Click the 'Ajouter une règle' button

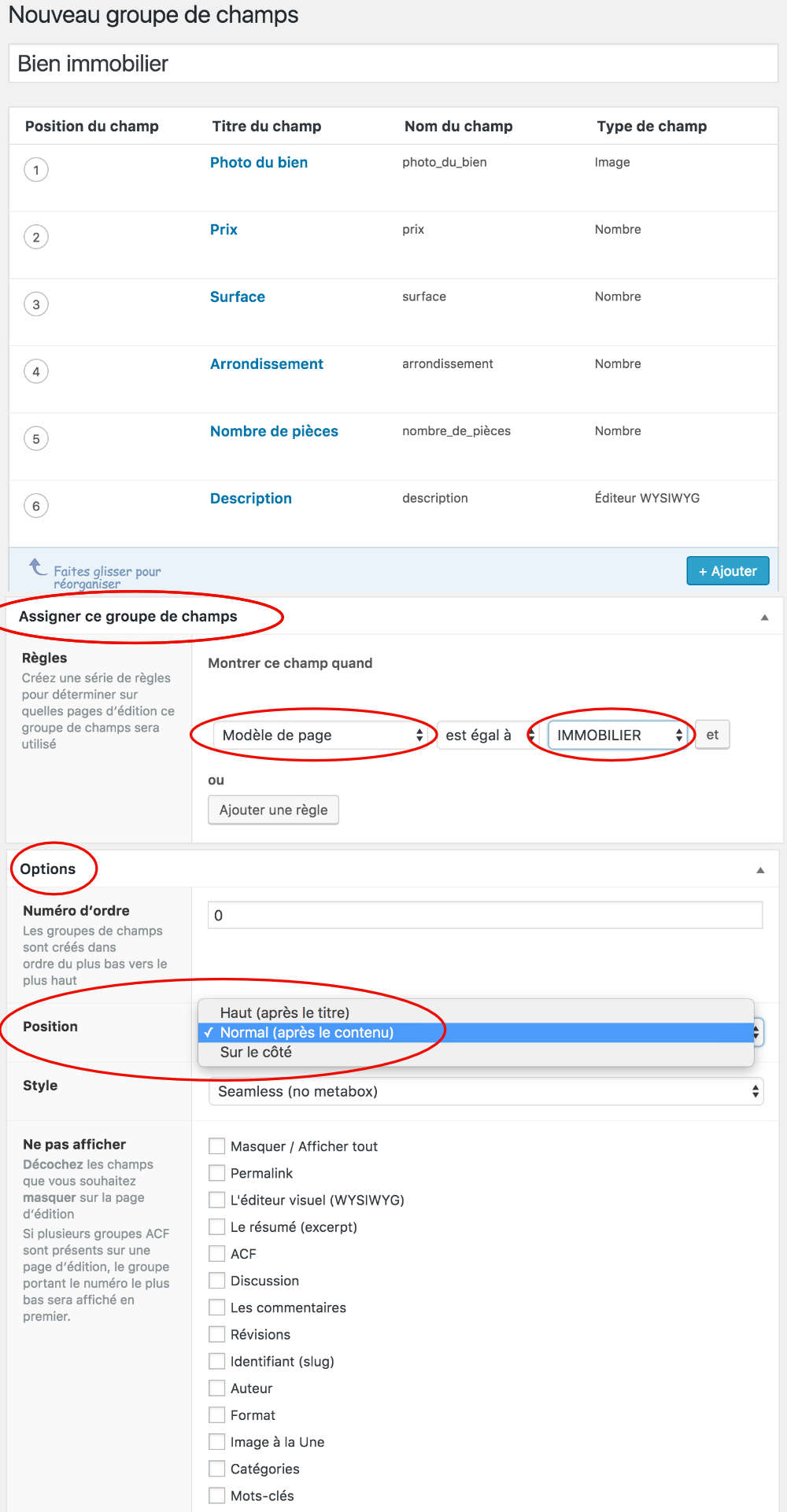pyautogui.click(x=272, y=809)
